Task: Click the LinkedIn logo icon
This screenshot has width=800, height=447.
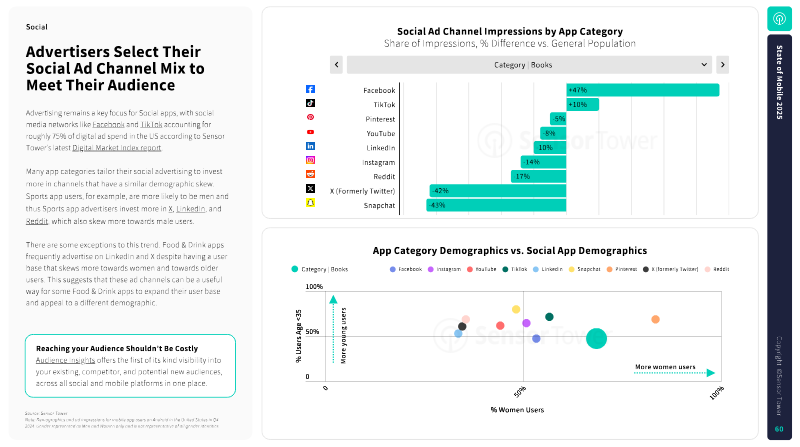Action: 310,146
